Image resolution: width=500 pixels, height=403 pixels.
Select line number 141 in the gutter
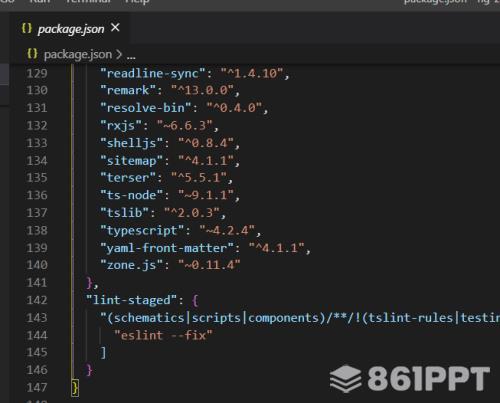pos(37,283)
